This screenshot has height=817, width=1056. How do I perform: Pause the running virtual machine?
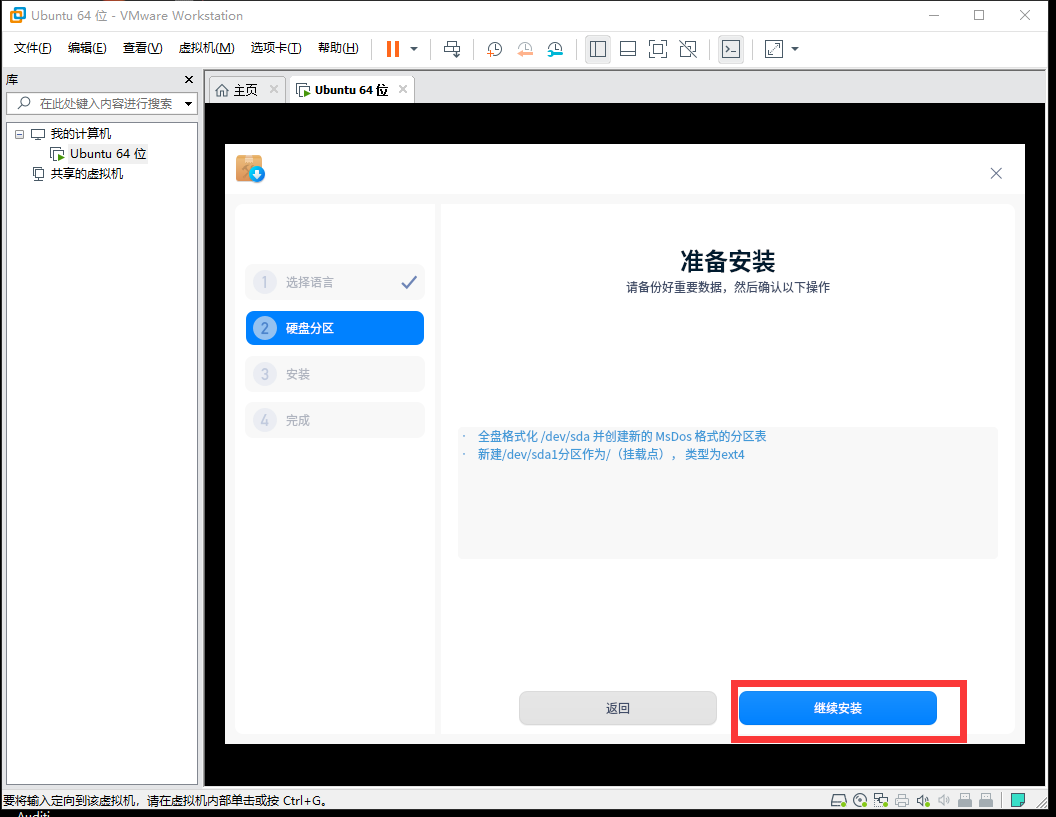(393, 48)
